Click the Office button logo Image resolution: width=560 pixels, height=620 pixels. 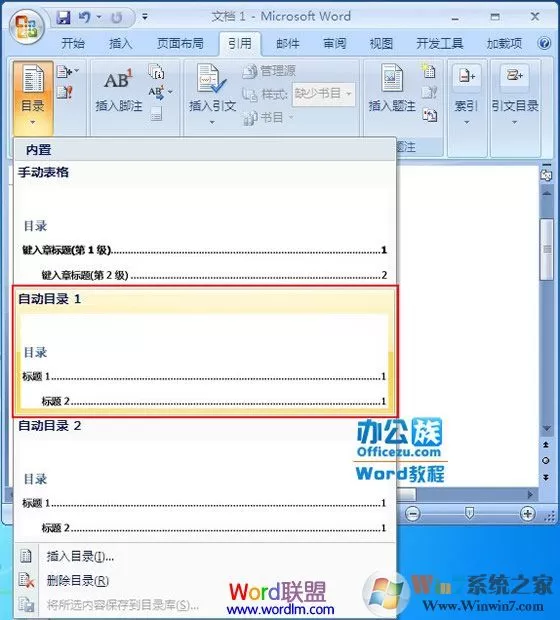point(26,26)
